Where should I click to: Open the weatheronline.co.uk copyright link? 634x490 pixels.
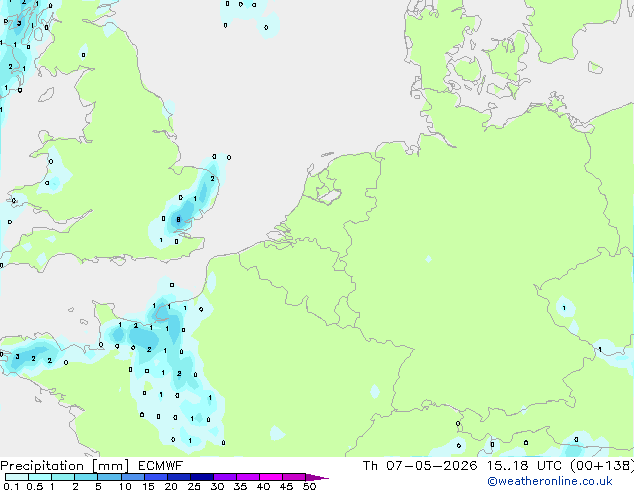[550, 481]
